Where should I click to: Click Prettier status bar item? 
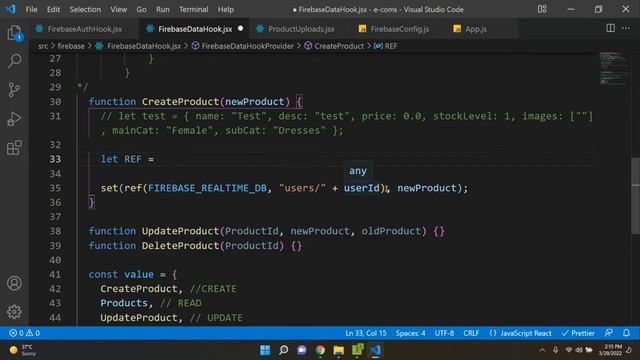click(x=578, y=333)
